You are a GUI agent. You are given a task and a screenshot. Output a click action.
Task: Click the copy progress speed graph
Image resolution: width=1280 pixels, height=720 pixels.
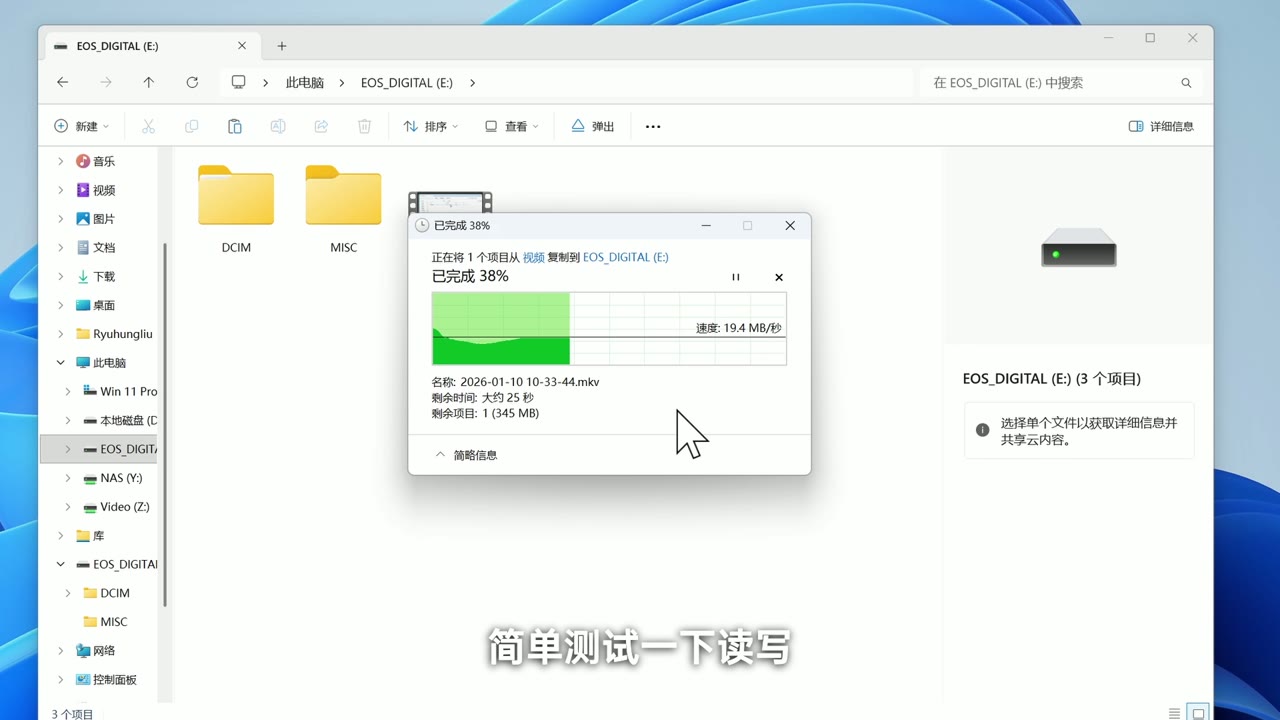click(x=609, y=329)
